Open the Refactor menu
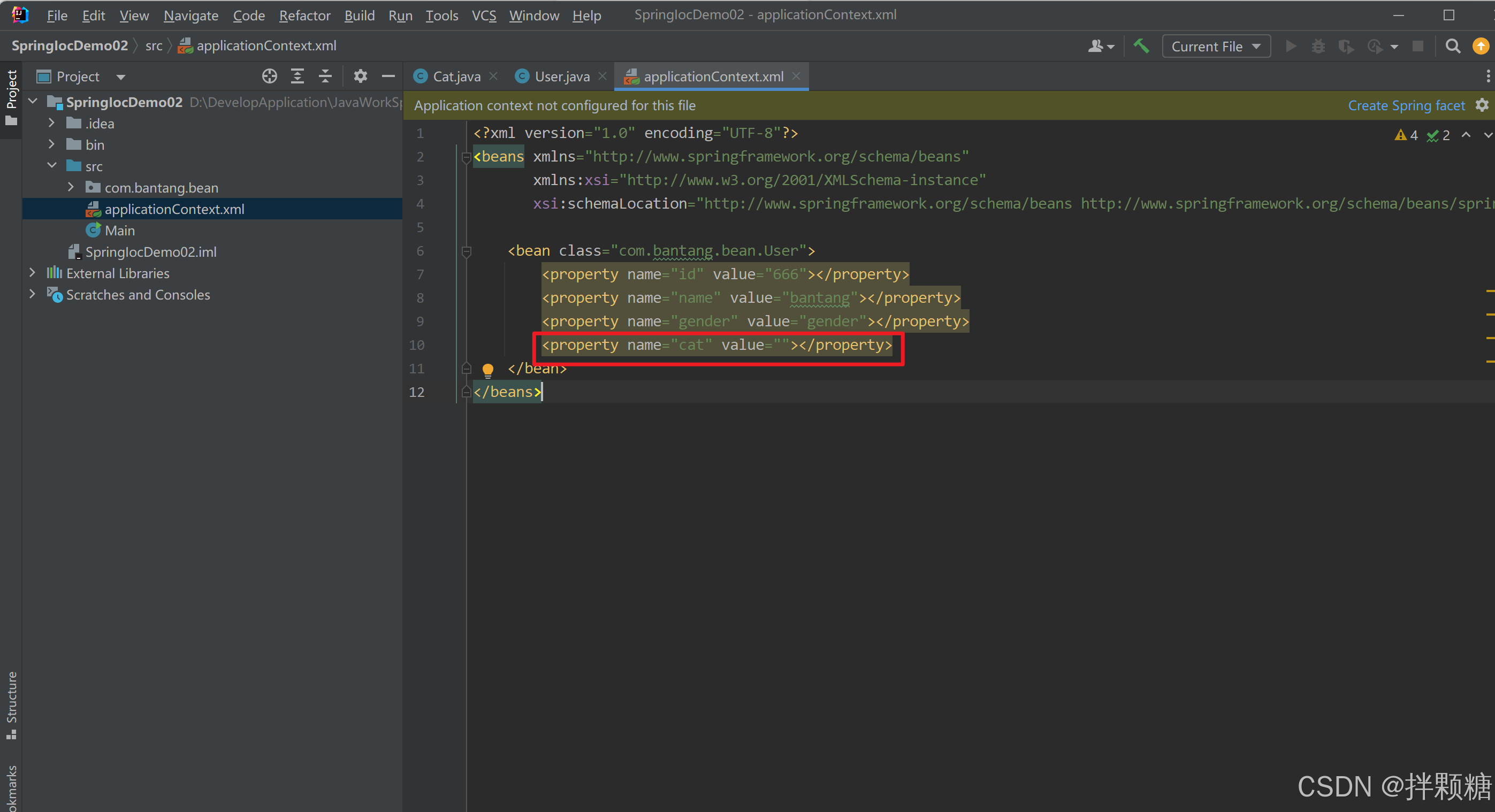 [x=304, y=16]
